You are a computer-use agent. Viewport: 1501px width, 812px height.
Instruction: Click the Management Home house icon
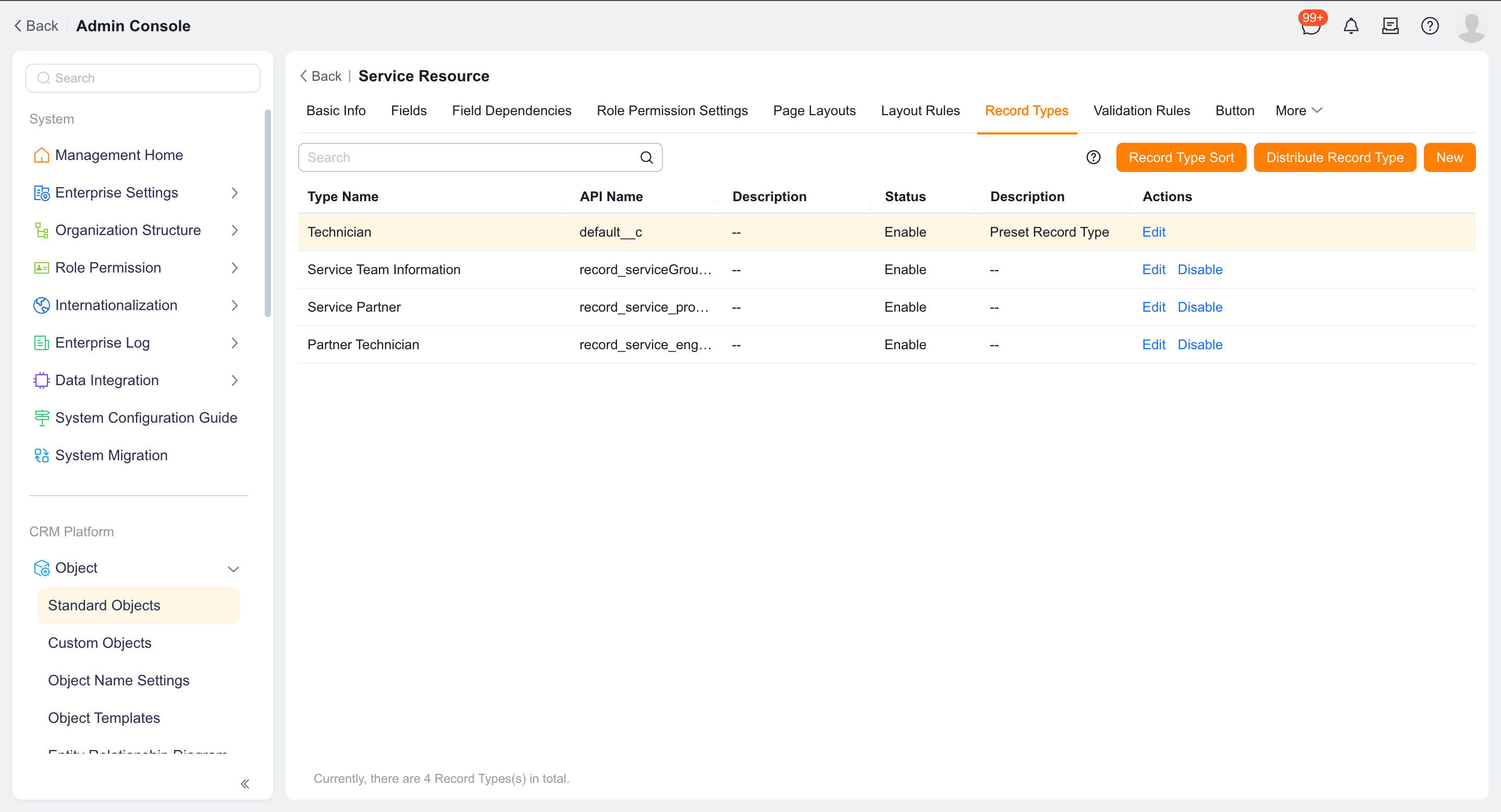click(x=41, y=155)
